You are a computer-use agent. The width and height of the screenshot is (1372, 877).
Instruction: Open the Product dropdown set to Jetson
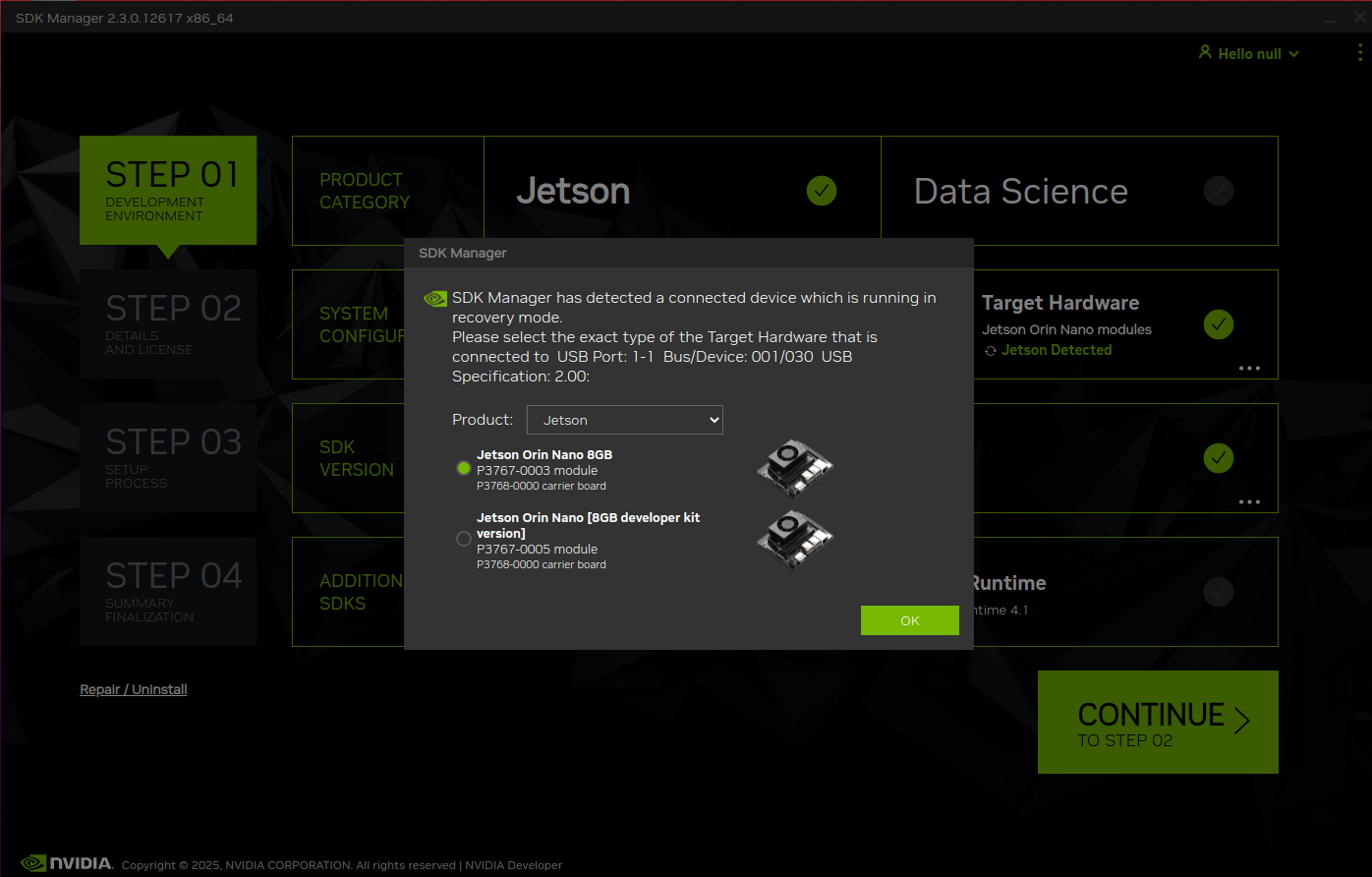pyautogui.click(x=625, y=420)
